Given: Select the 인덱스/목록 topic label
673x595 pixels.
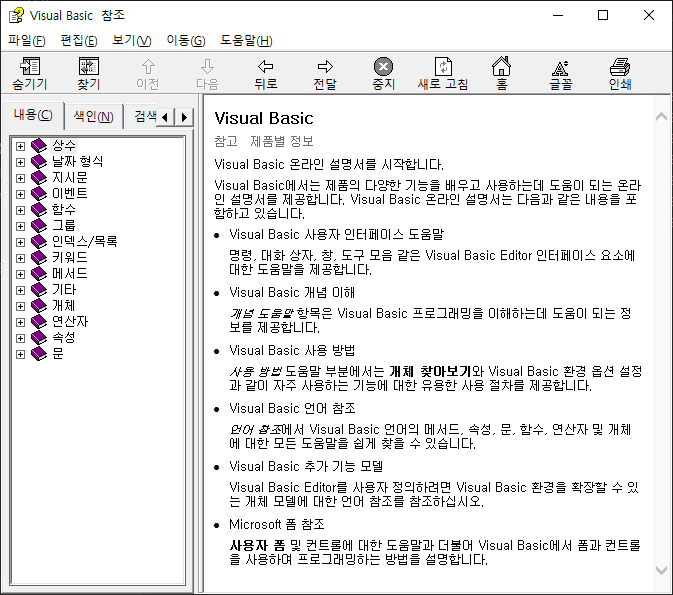Looking at the screenshot, I should click(x=85, y=242).
